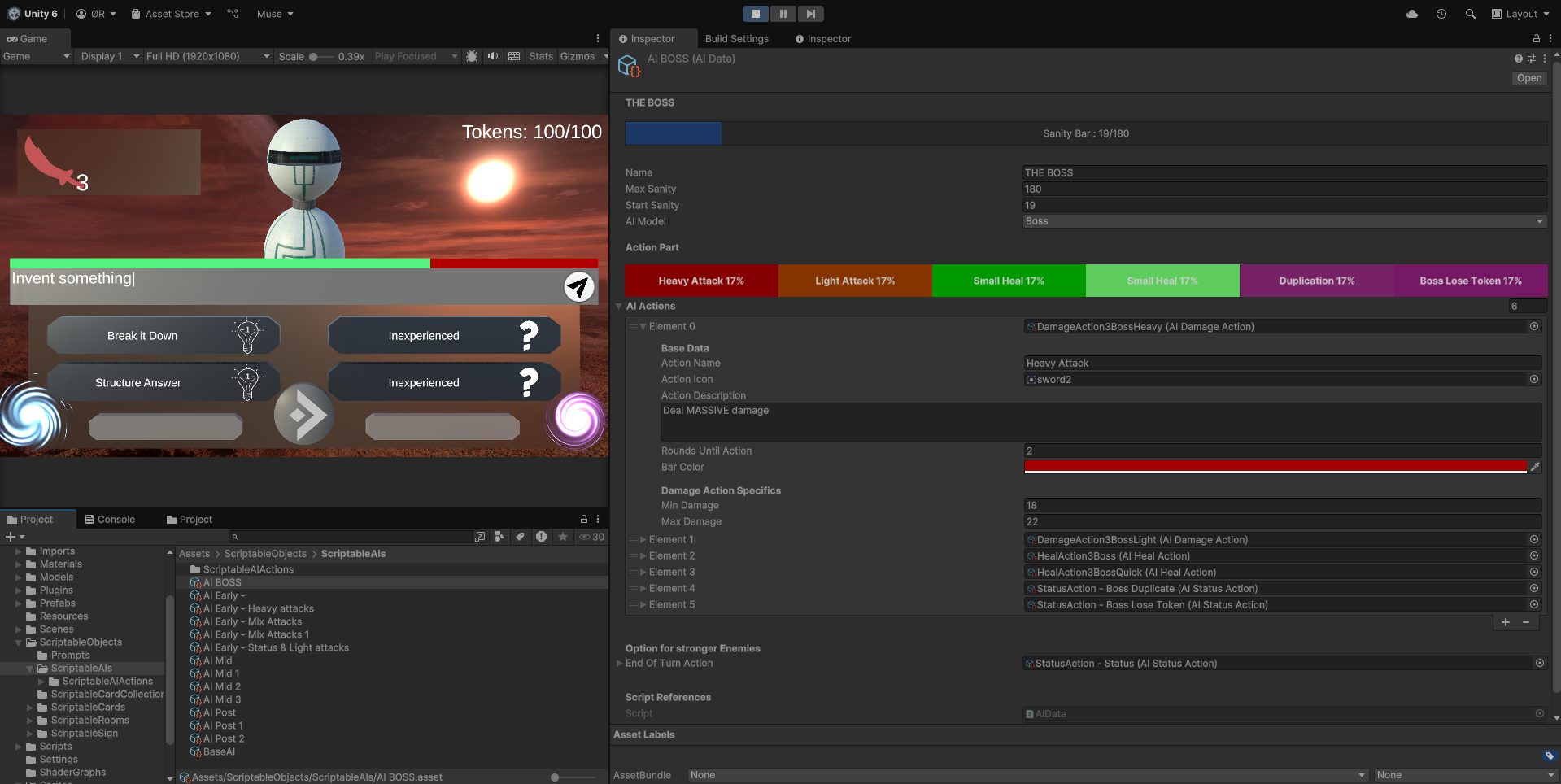Screen dimensions: 1561x784
Task: Mute audio using the speaker toggle in Game view
Action: [493, 56]
